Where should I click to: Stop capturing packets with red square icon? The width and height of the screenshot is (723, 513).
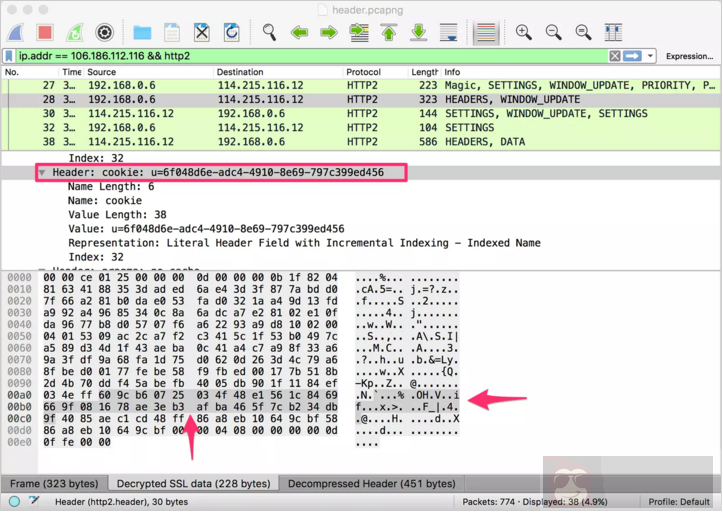coord(45,32)
